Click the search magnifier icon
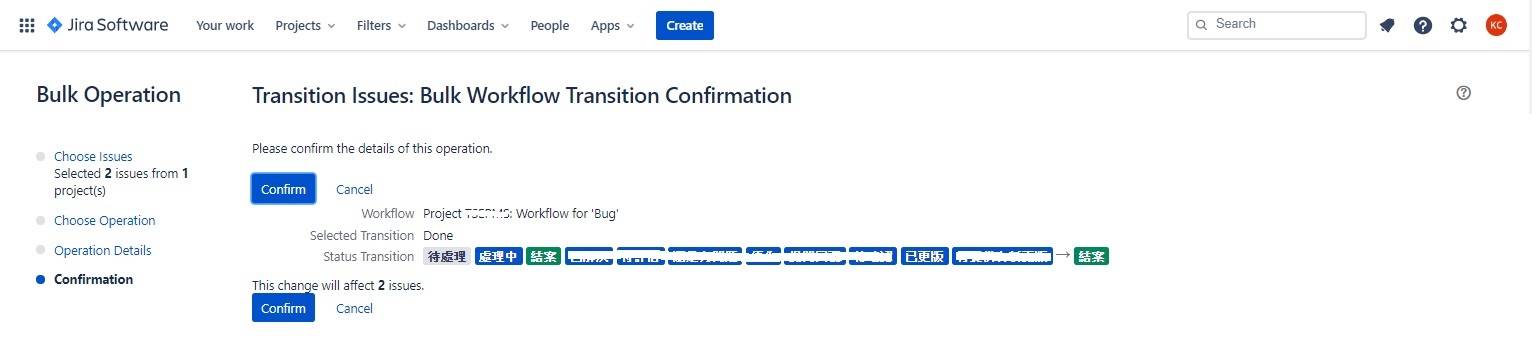This screenshot has height=364, width=1532. click(1201, 24)
